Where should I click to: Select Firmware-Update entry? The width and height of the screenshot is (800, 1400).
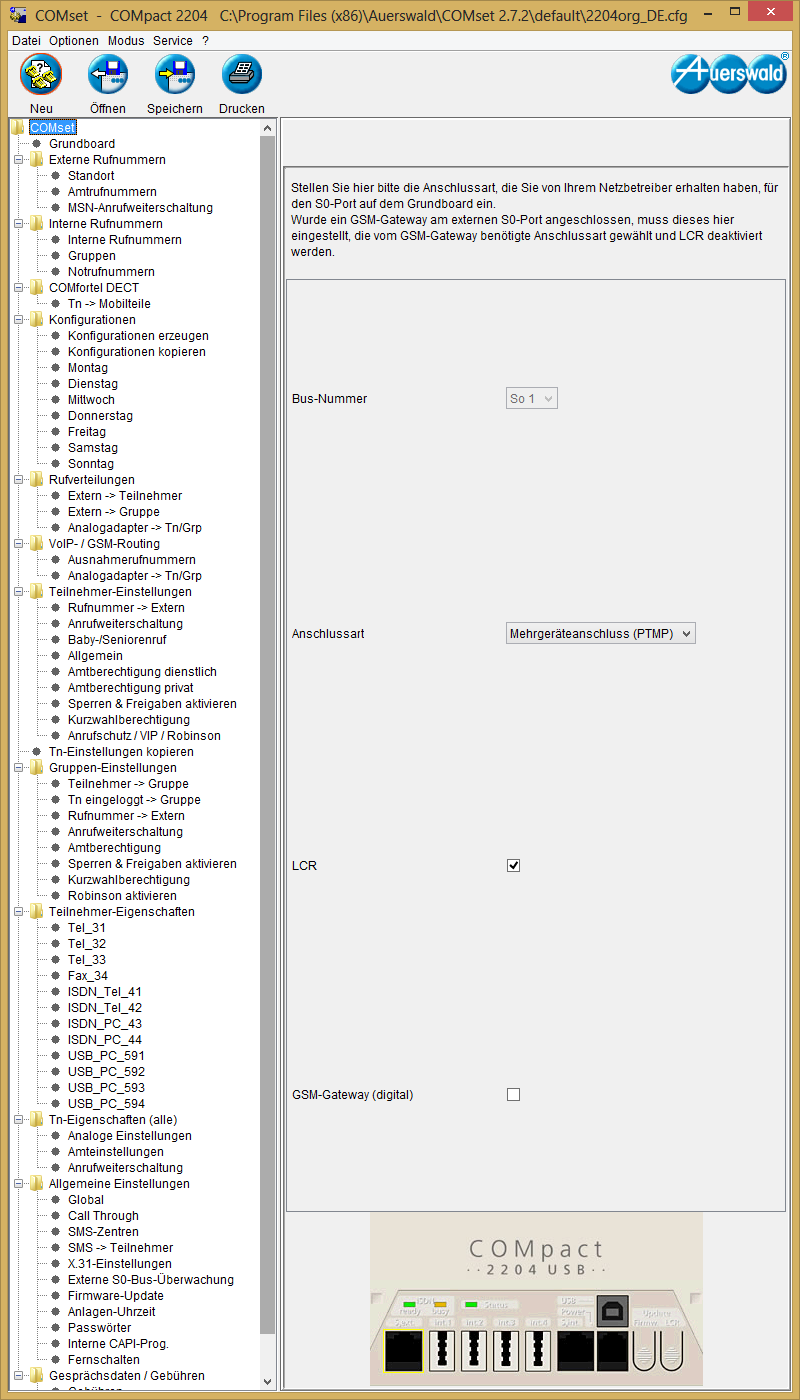116,1296
